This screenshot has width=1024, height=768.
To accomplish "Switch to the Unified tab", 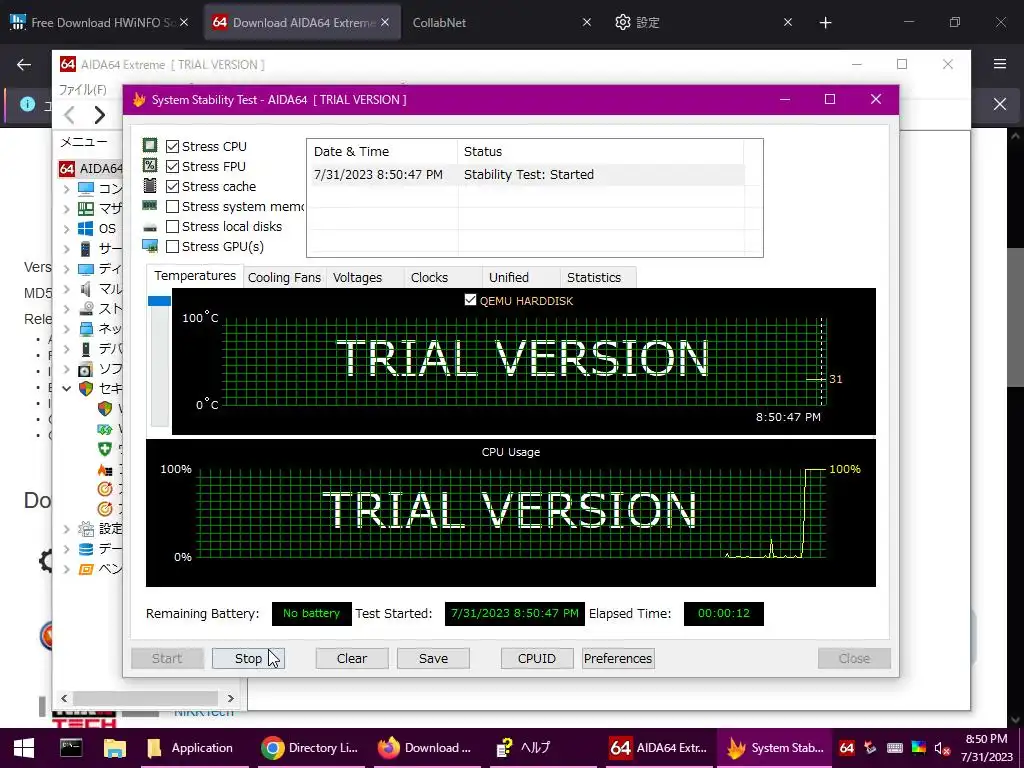I will coord(509,278).
